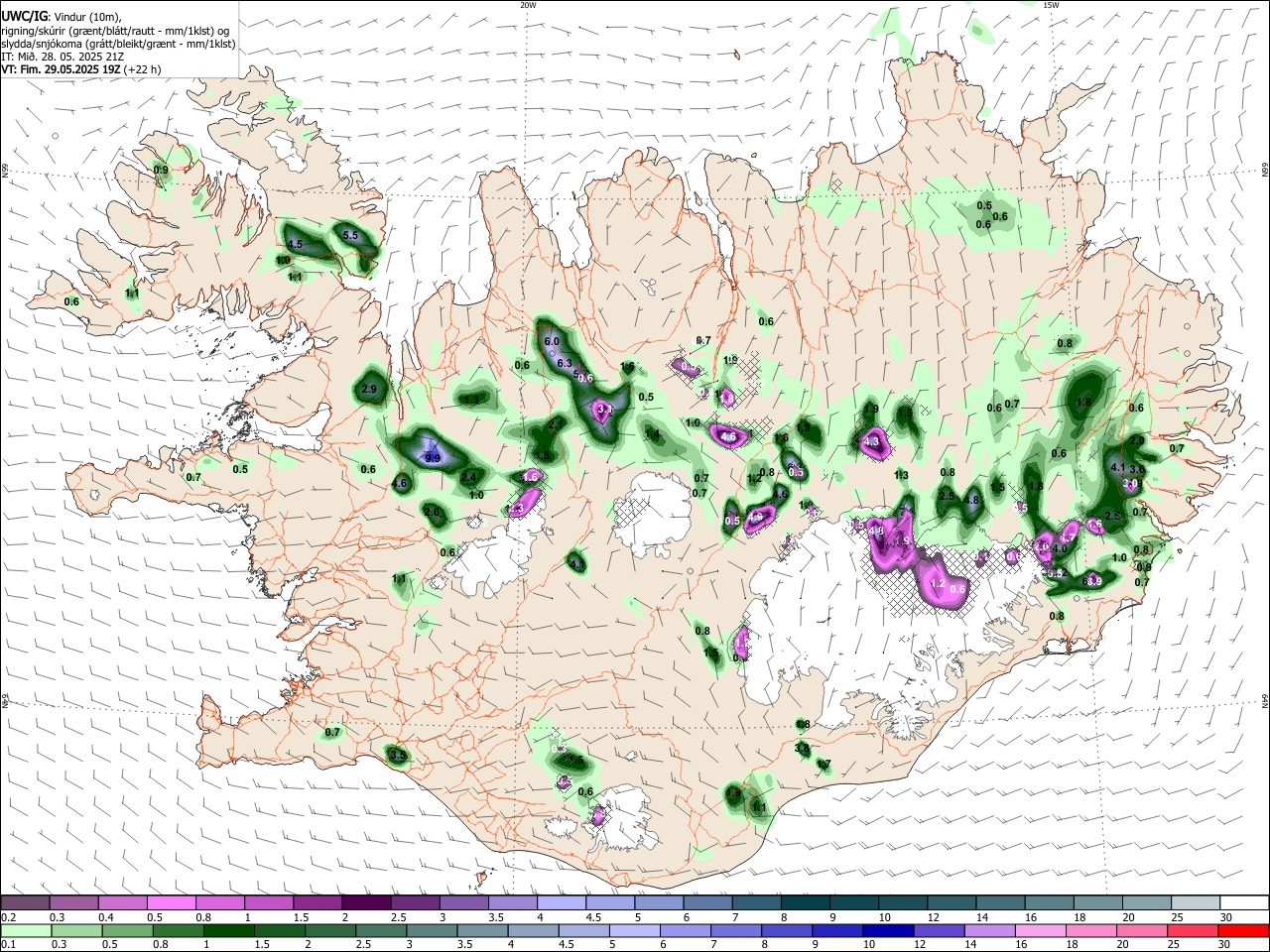Click the pale gray swatch labeled 25 in upper legend

(1195, 902)
